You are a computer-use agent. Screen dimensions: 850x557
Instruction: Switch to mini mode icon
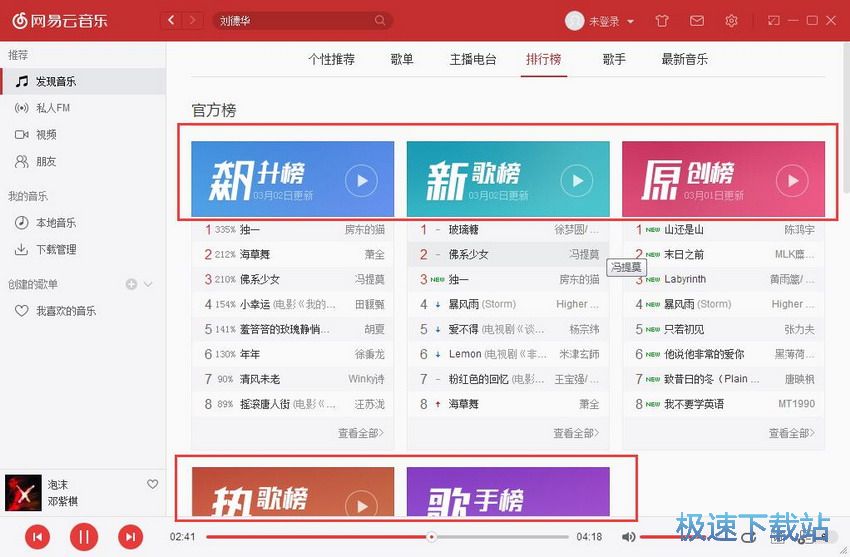click(774, 21)
